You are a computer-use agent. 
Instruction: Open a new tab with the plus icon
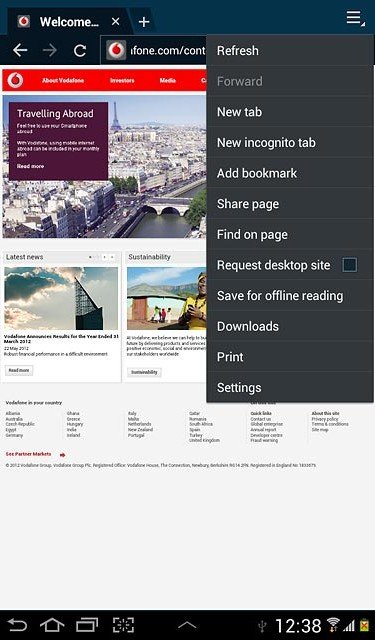point(144,22)
